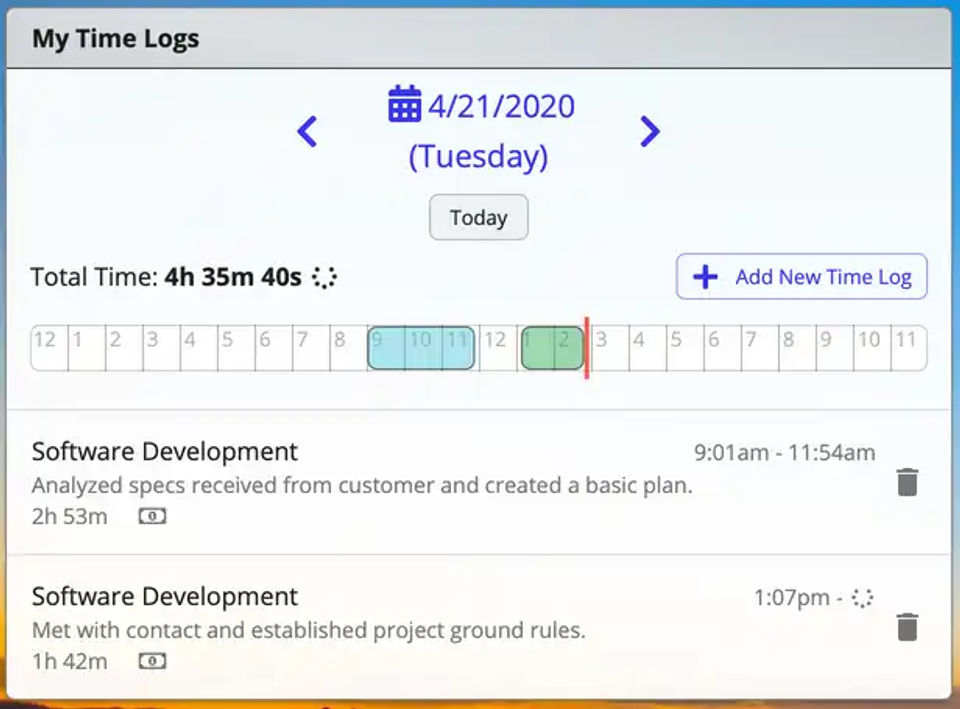This screenshot has height=709, width=960.
Task: Click the '1h 42m' duration
Action: tap(70, 662)
